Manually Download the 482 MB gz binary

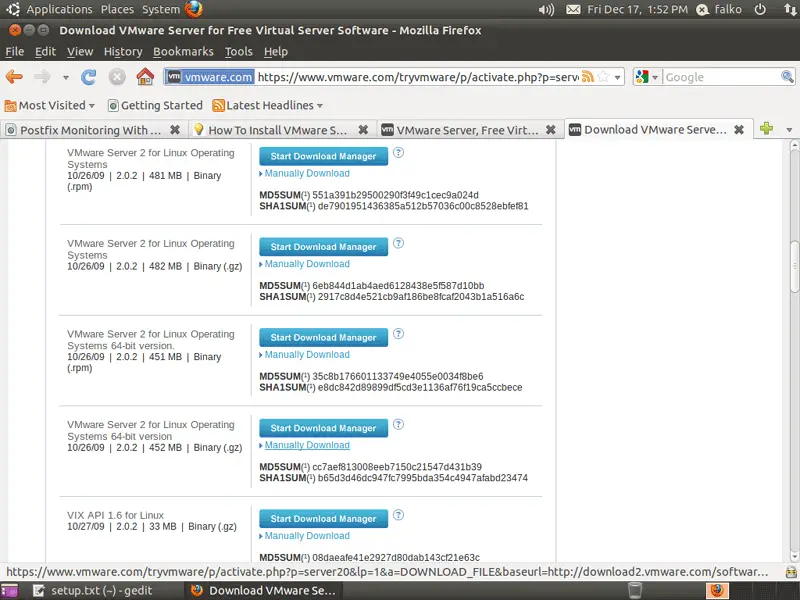click(307, 264)
